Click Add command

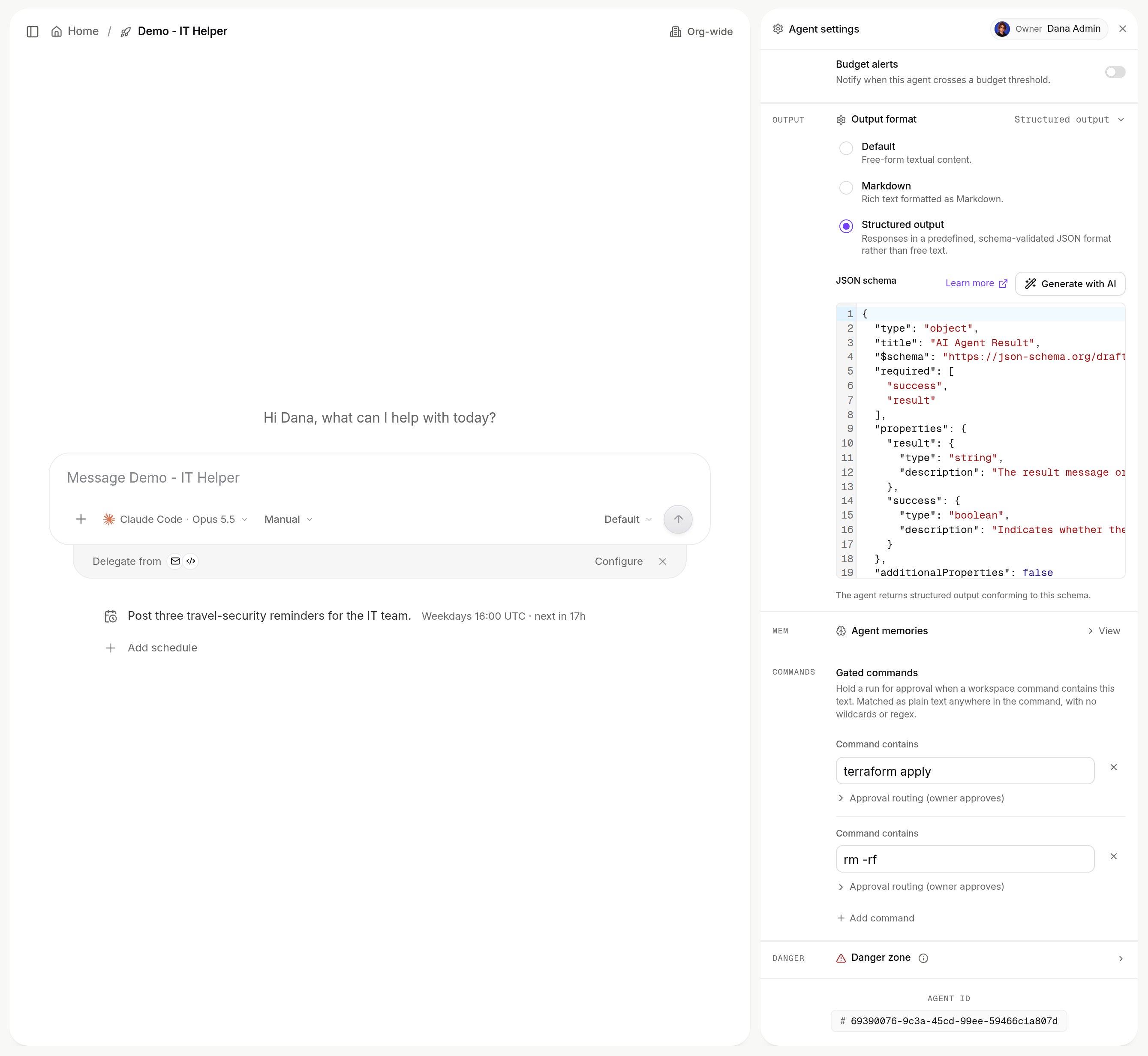pos(875,918)
